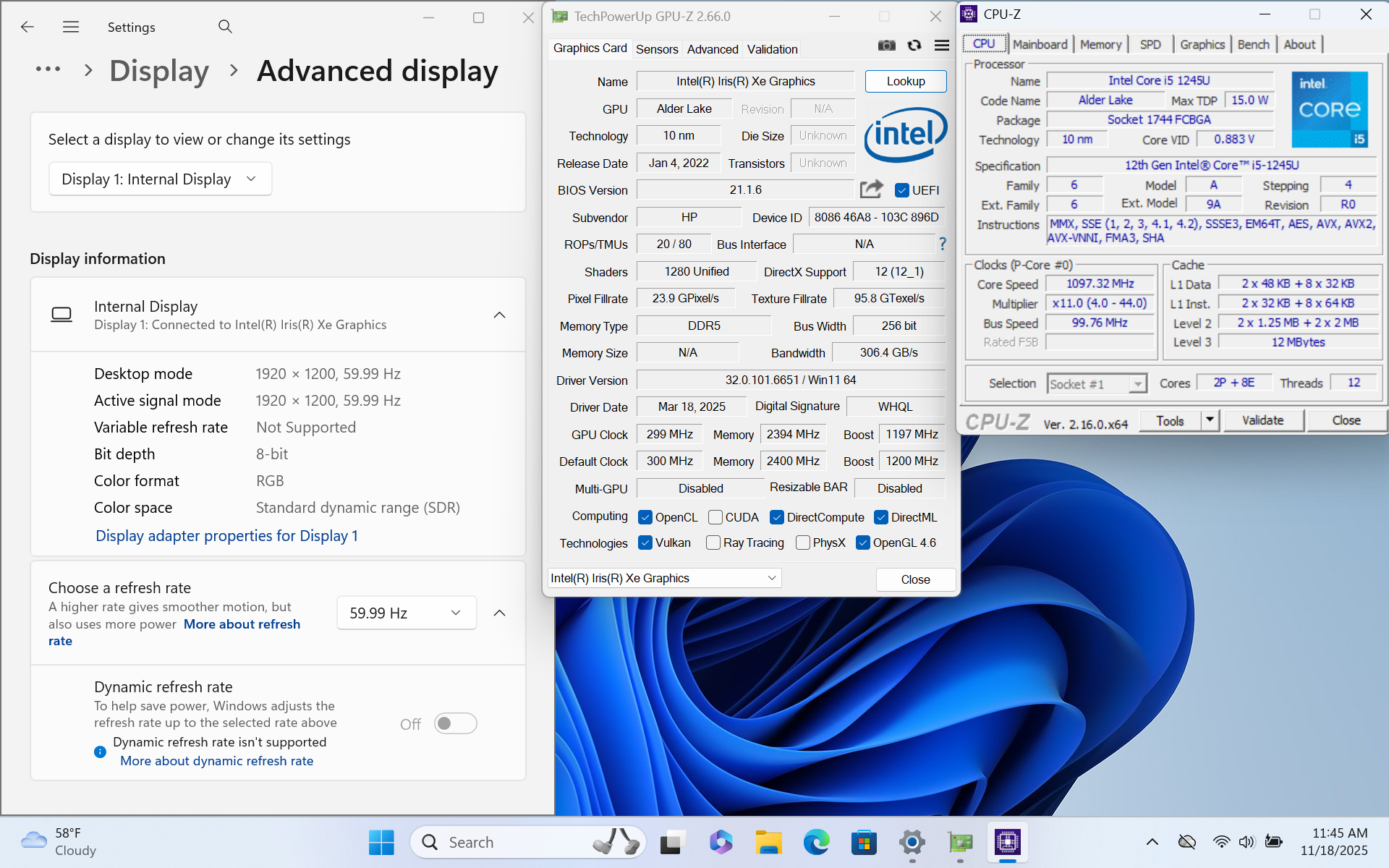This screenshot has width=1389, height=868.
Task: Toggle UEFI checkbox in GPU-Z
Action: 901,190
